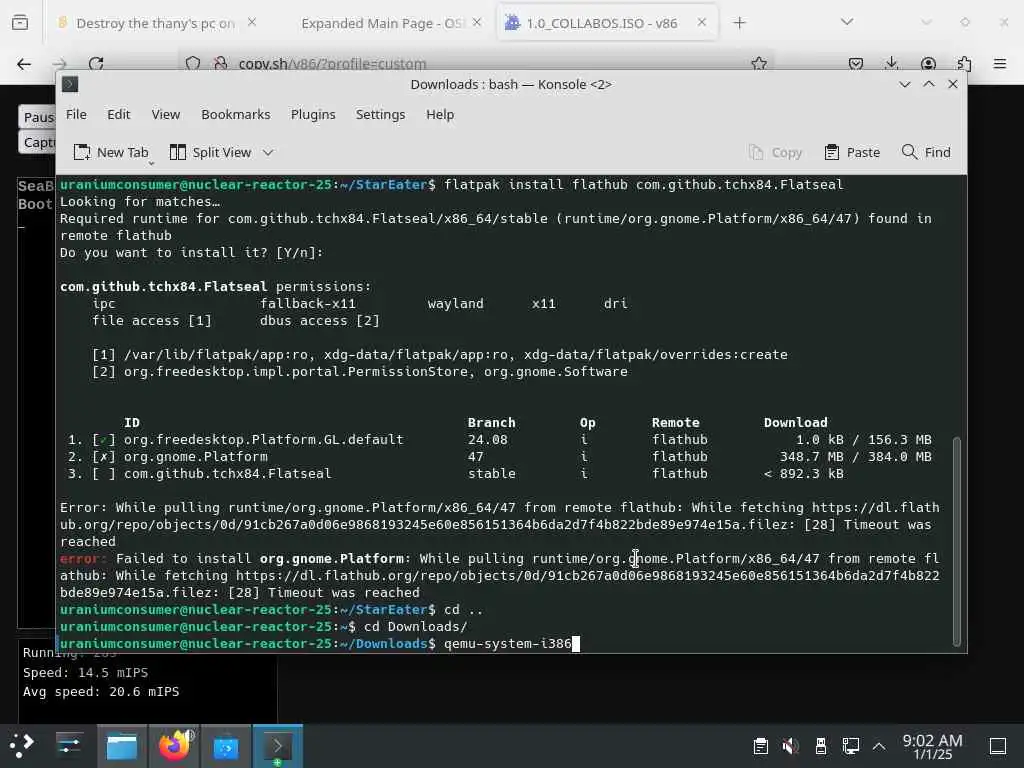Open the Firefox list all tabs chevron
The width and height of the screenshot is (1024, 768).
847,22
